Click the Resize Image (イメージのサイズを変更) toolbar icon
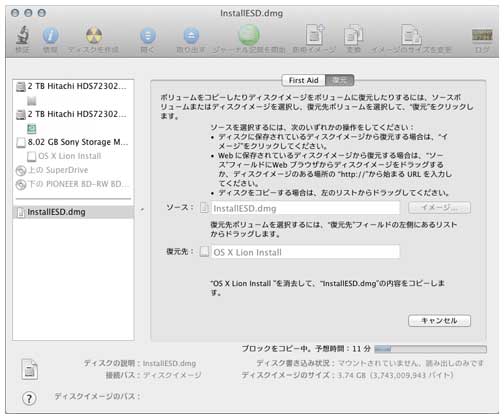Viewport: 504px width, 419px height. click(411, 35)
